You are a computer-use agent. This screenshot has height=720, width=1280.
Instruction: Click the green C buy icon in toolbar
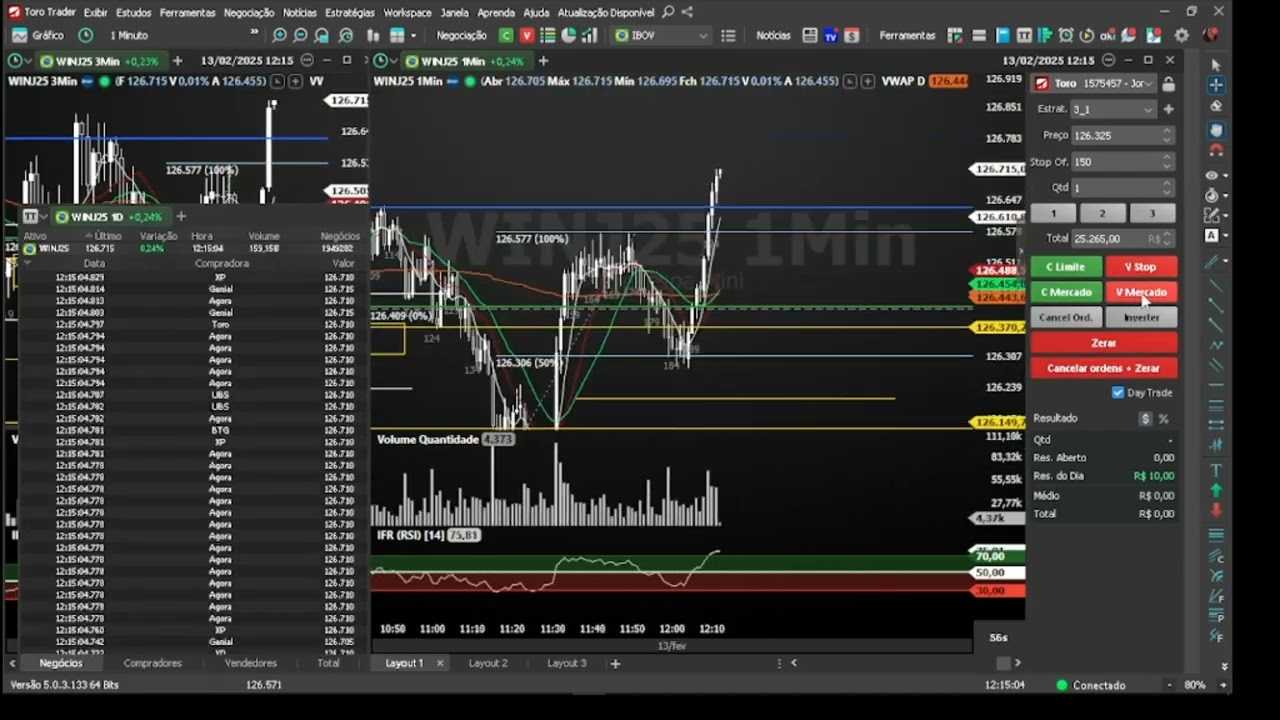click(x=506, y=35)
